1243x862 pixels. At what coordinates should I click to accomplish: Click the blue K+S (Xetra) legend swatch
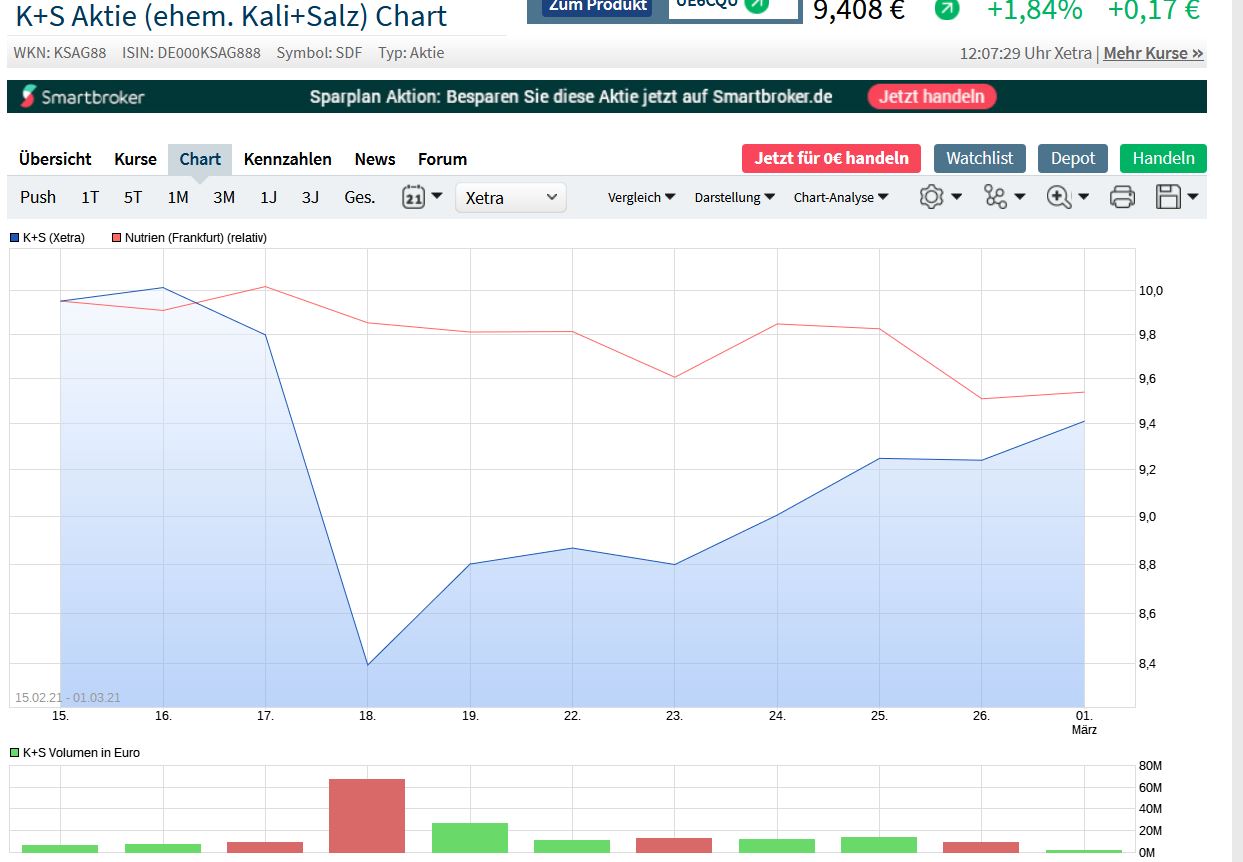(14, 238)
